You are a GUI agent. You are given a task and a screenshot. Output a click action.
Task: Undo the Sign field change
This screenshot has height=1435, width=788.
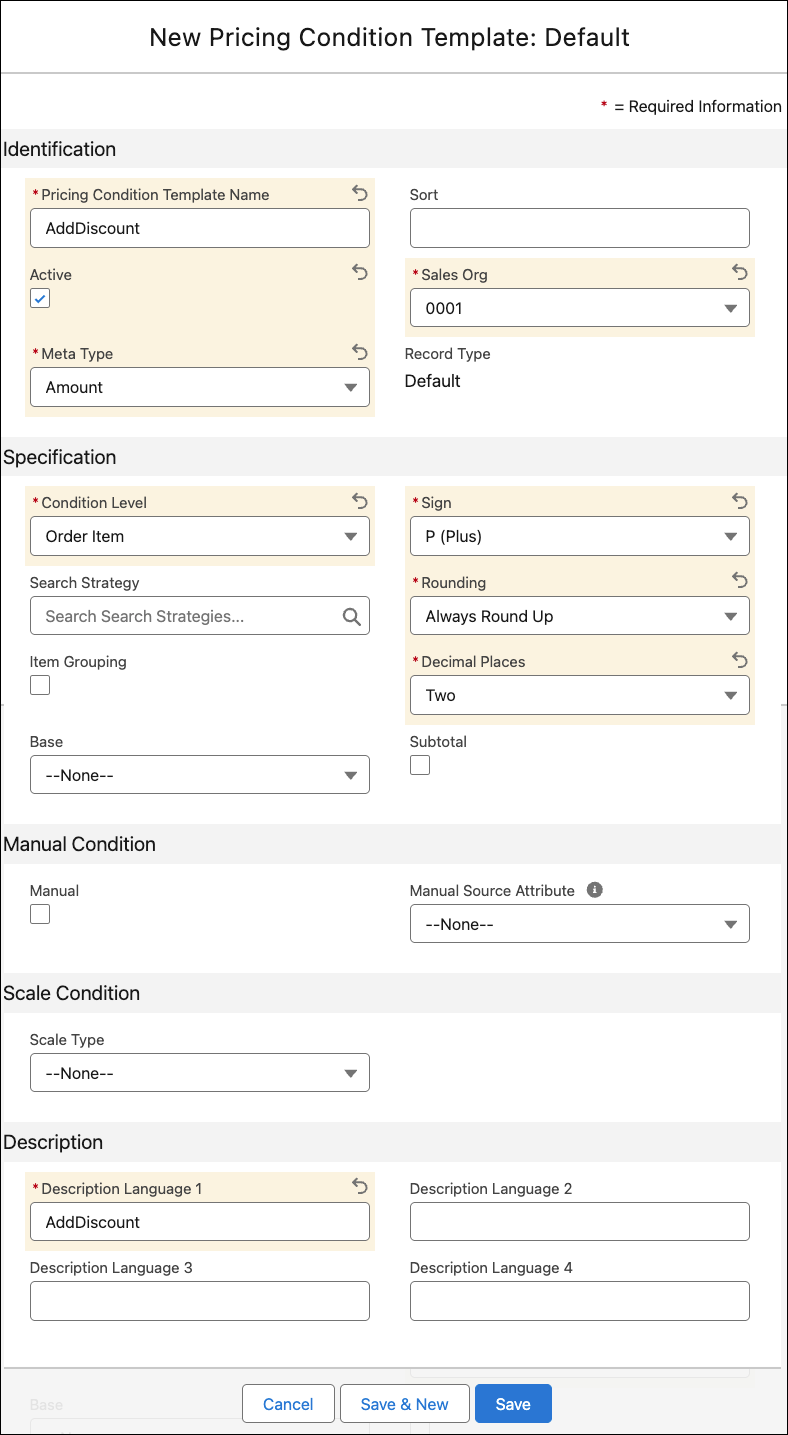coord(740,500)
